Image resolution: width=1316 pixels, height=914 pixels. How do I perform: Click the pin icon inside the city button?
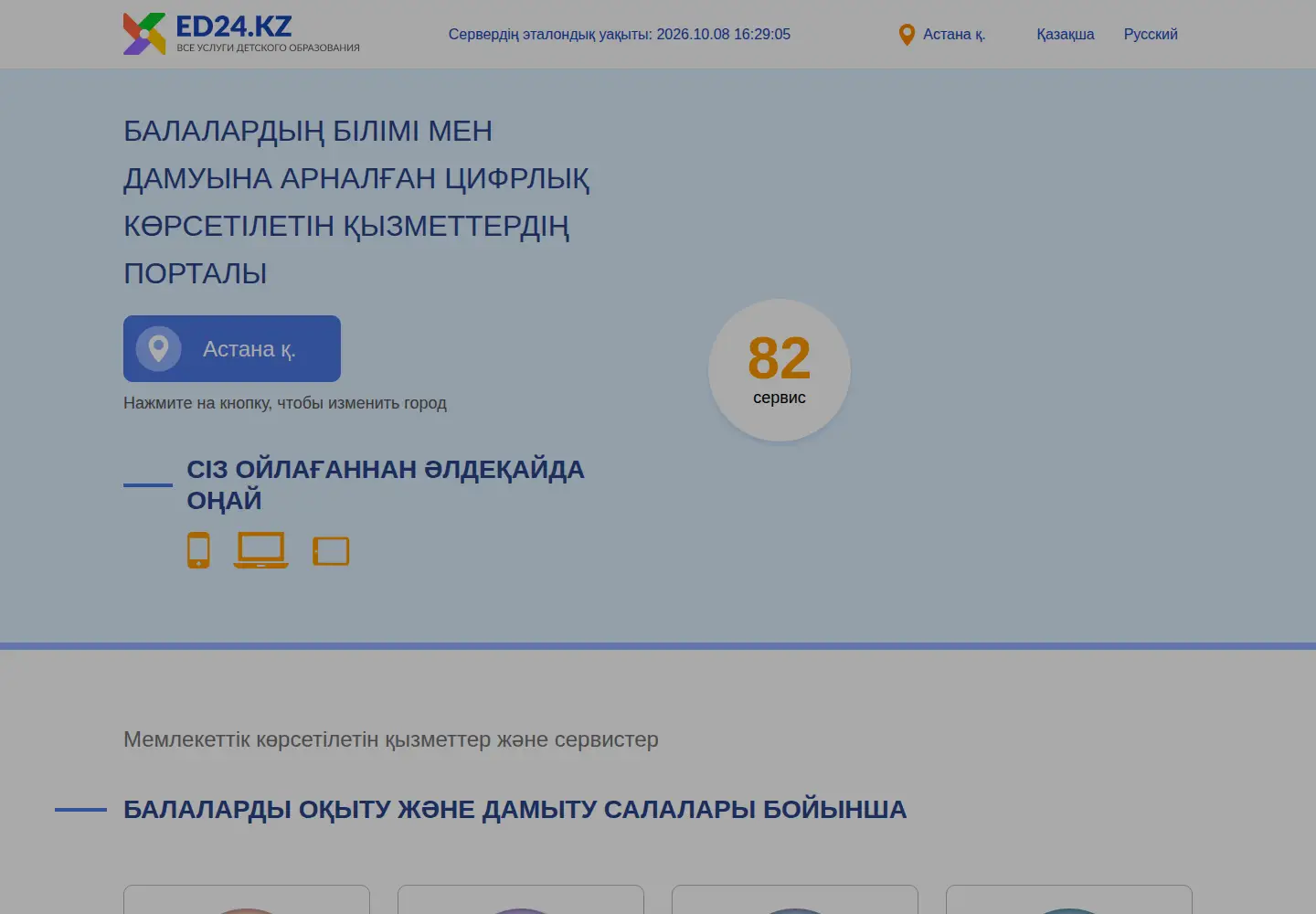coord(159,349)
